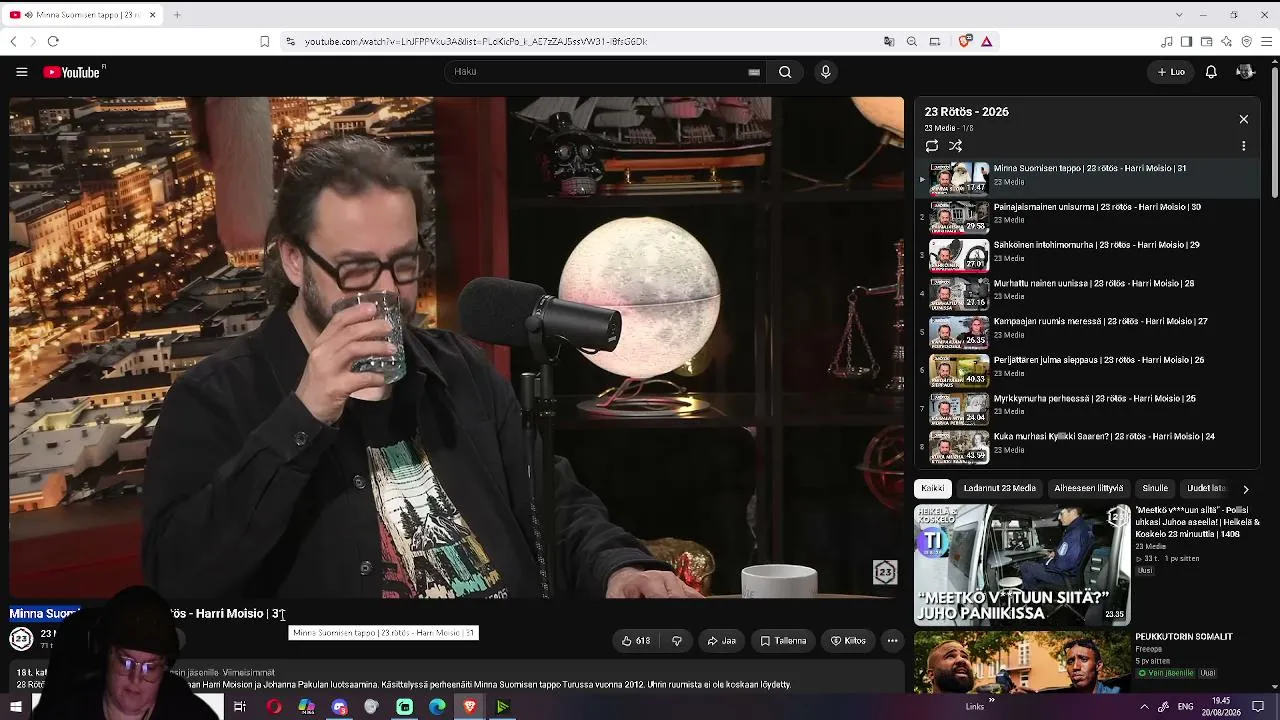1280x720 pixels.
Task: Play Kuka murhasi Kyllikki Saaren playlist item
Action: click(x=1088, y=447)
